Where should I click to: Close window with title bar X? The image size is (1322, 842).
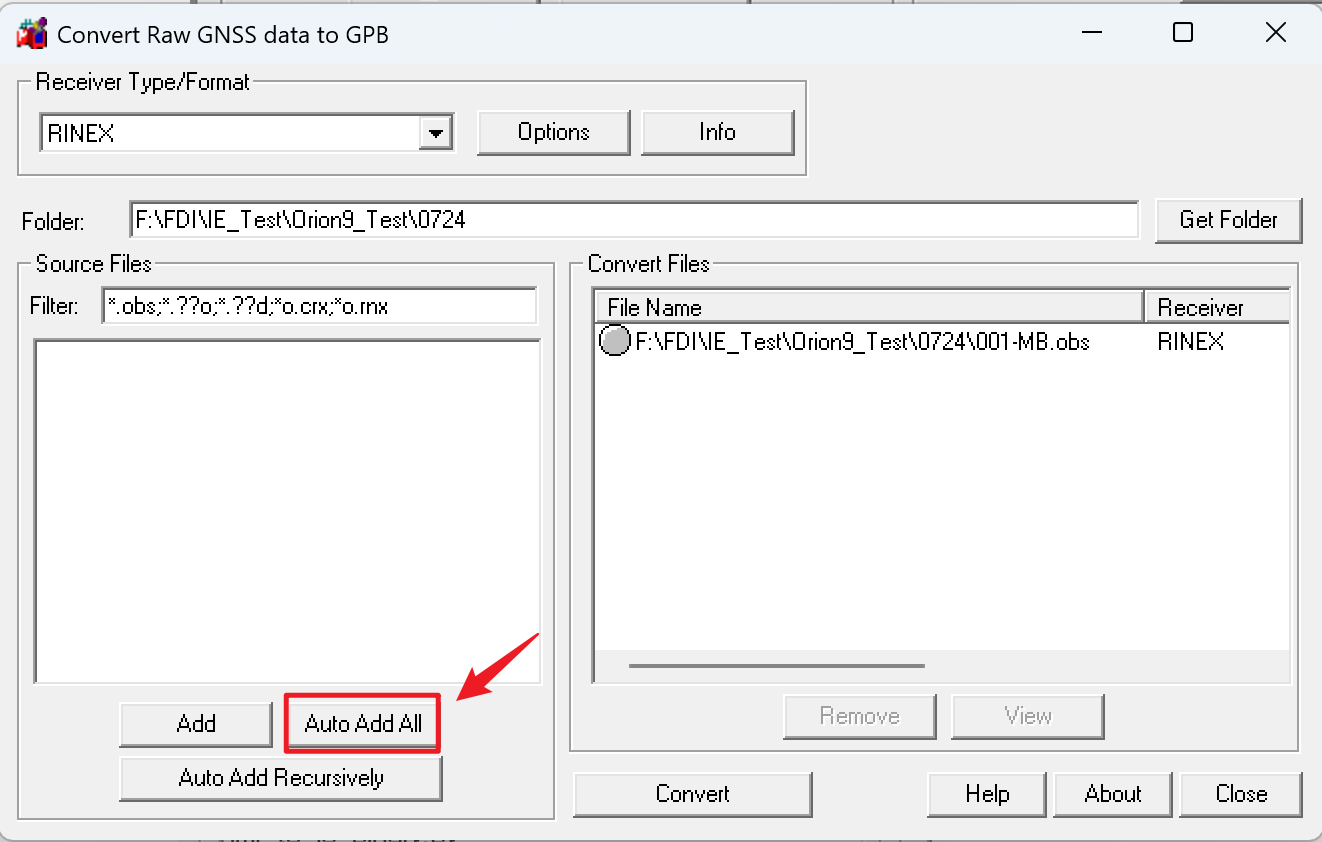tap(1275, 33)
